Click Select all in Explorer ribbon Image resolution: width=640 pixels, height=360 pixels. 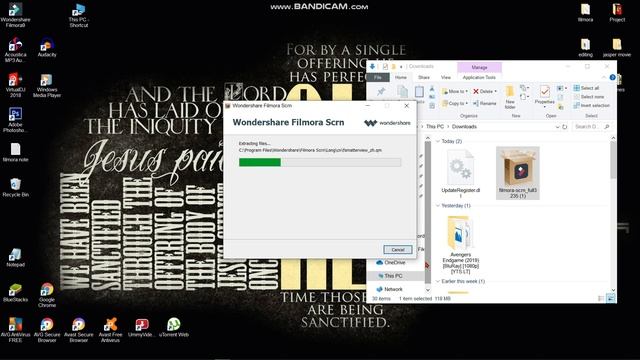[586, 88]
